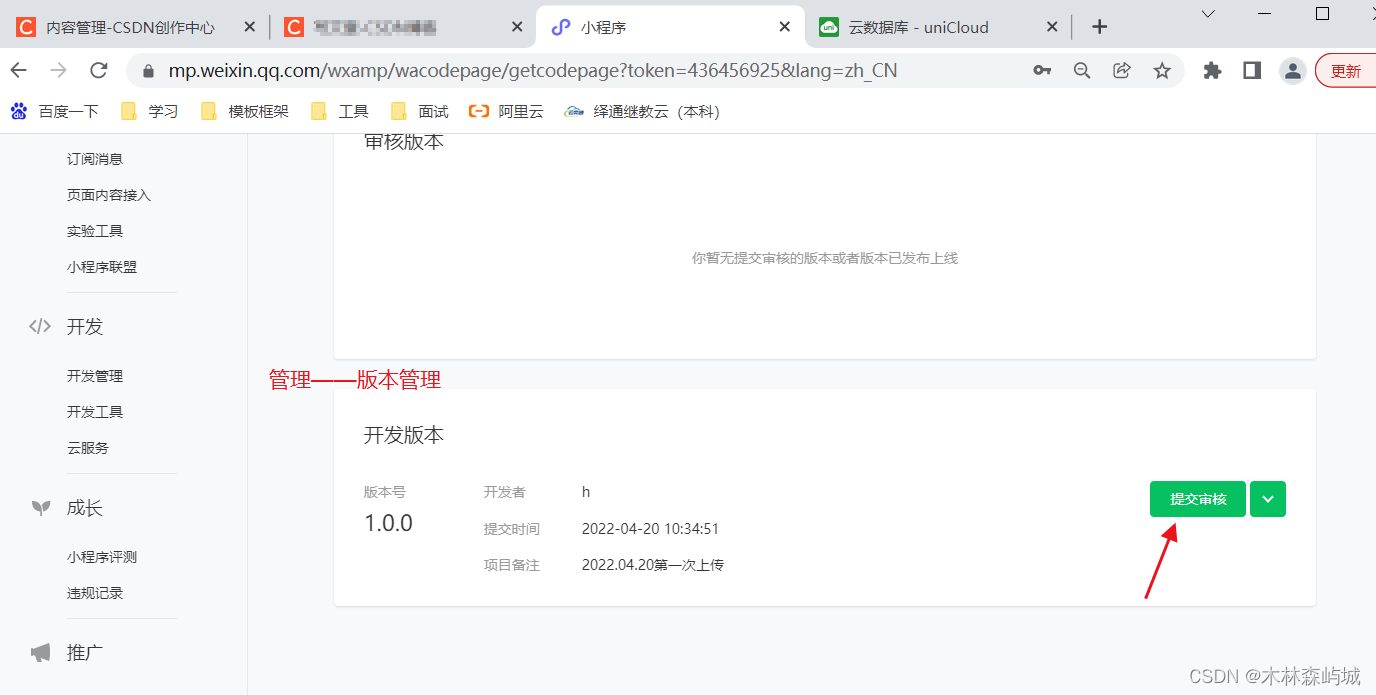Click the browser profile avatar icon

(x=1292, y=71)
